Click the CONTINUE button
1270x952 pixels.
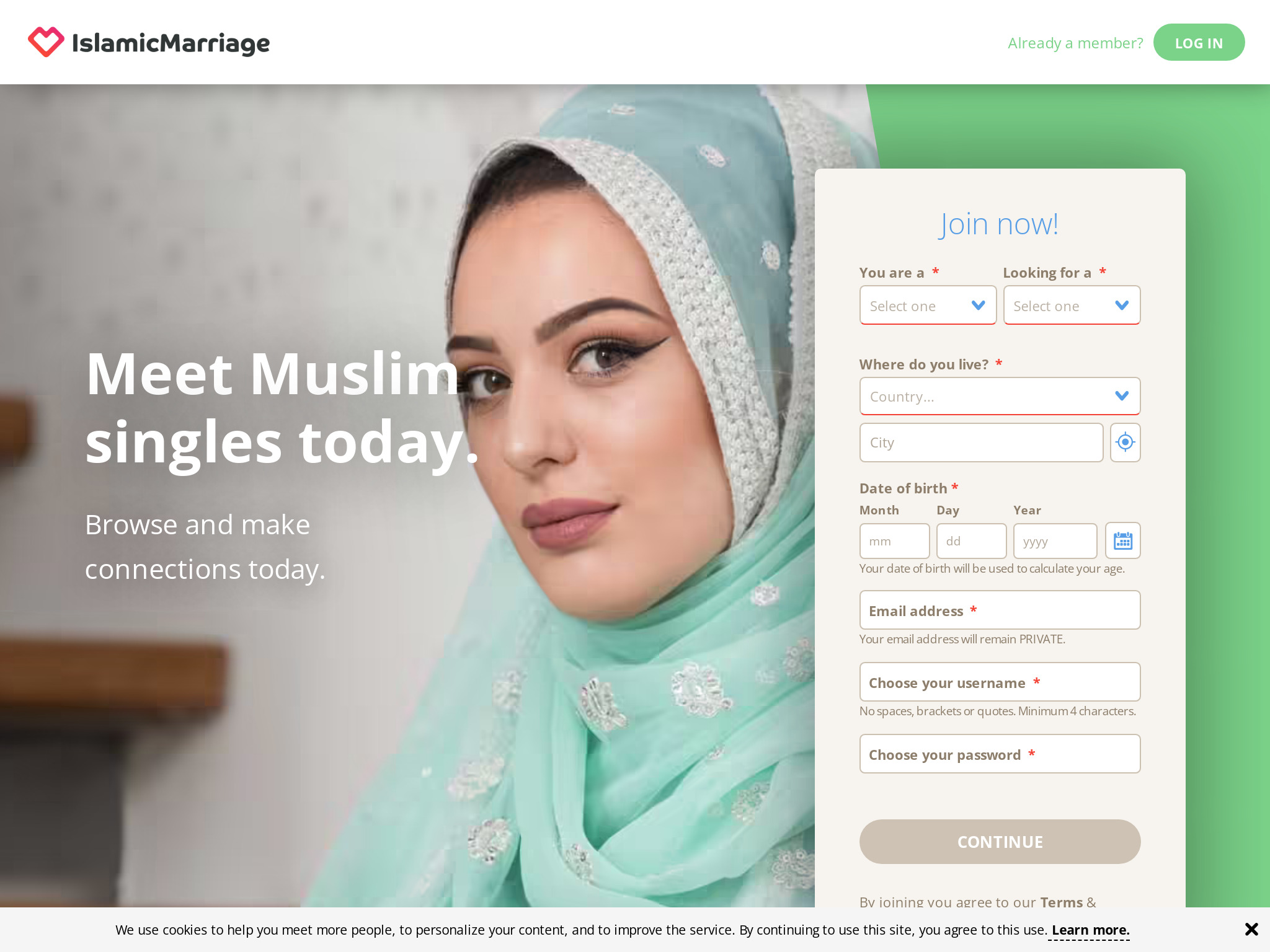(1000, 842)
